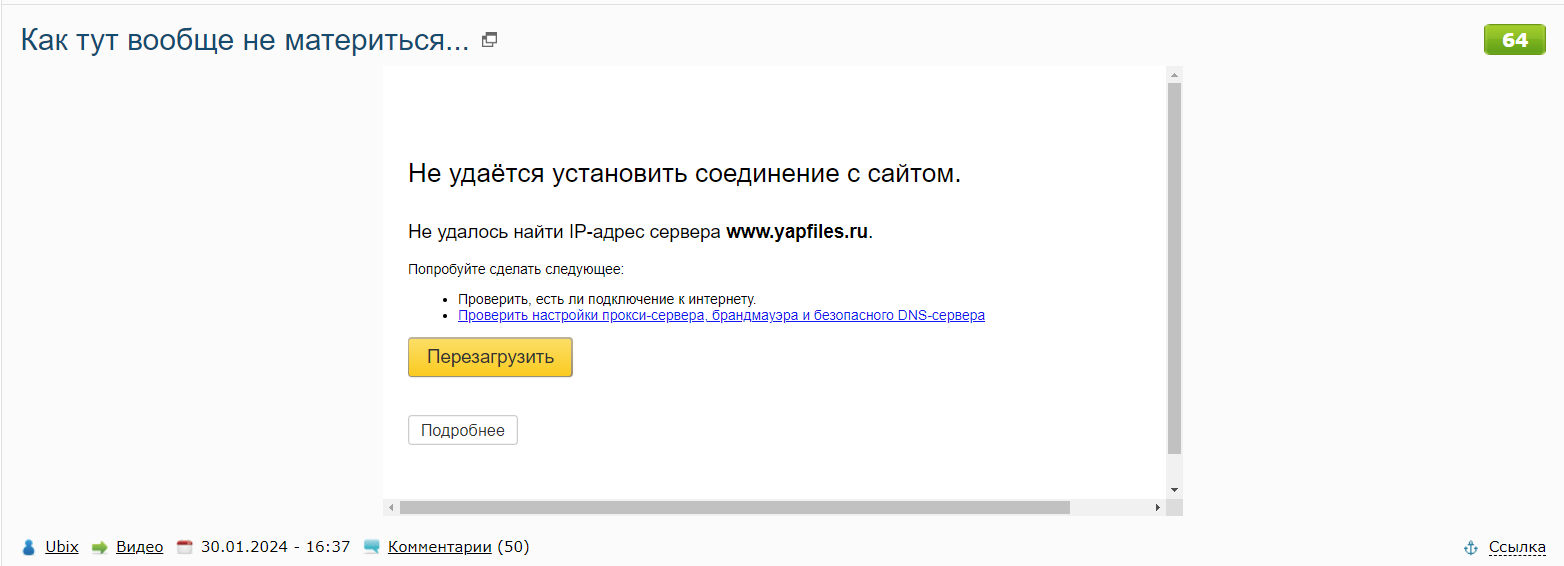Click the comment count (50)
This screenshot has height=566, width=1564.
pyautogui.click(x=513, y=547)
